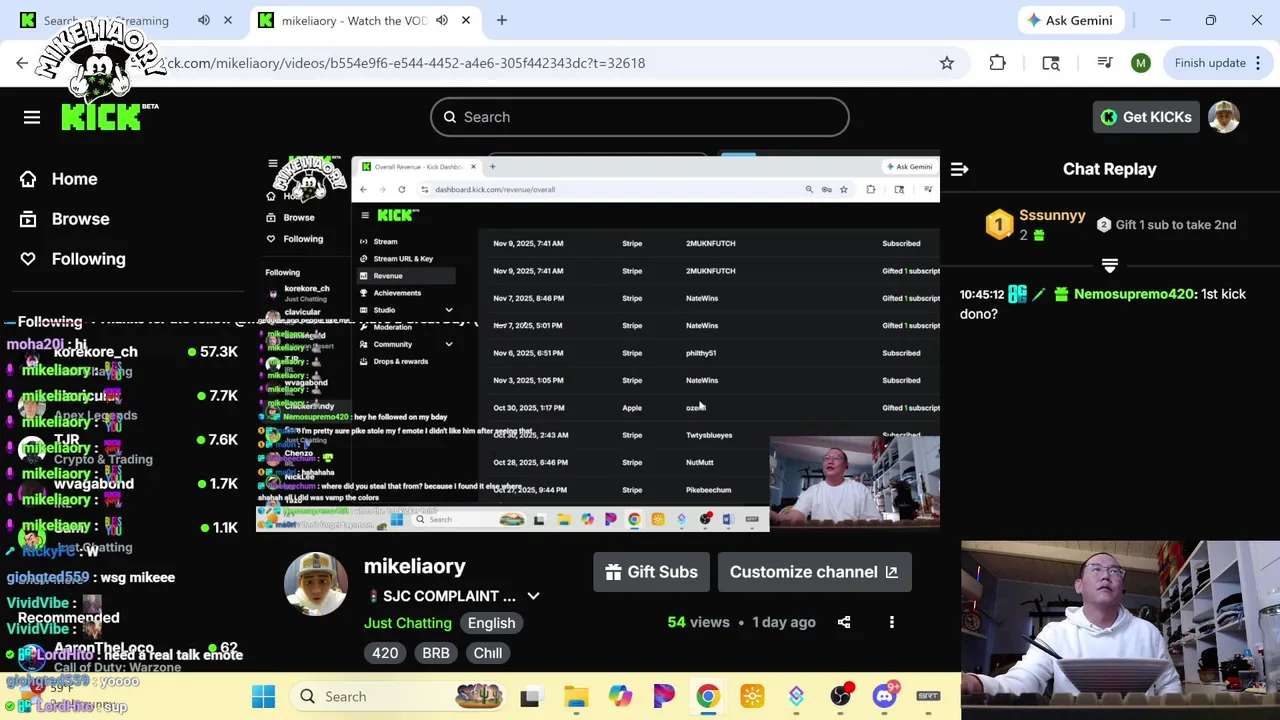Click Customize channel link
The image size is (1280, 720).
click(814, 572)
